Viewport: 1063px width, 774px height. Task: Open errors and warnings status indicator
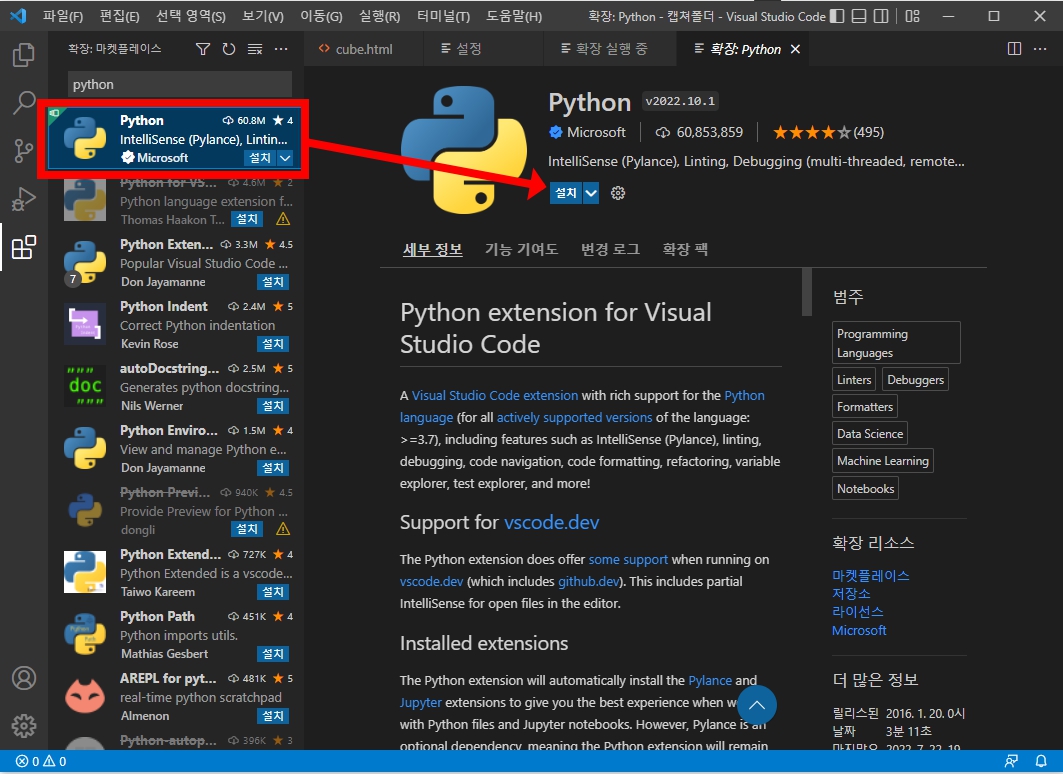(41, 761)
